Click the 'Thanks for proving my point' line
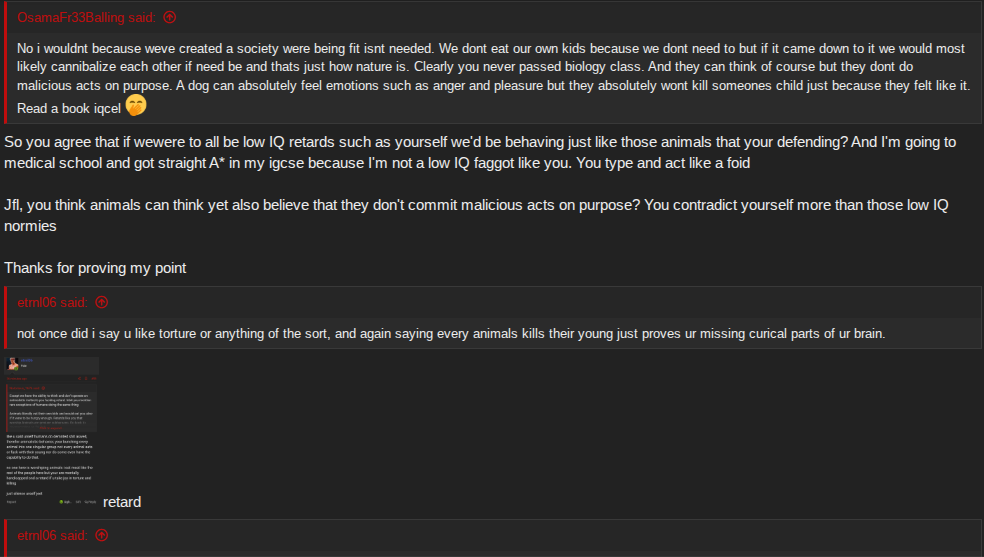This screenshot has width=984, height=557. (x=95, y=268)
